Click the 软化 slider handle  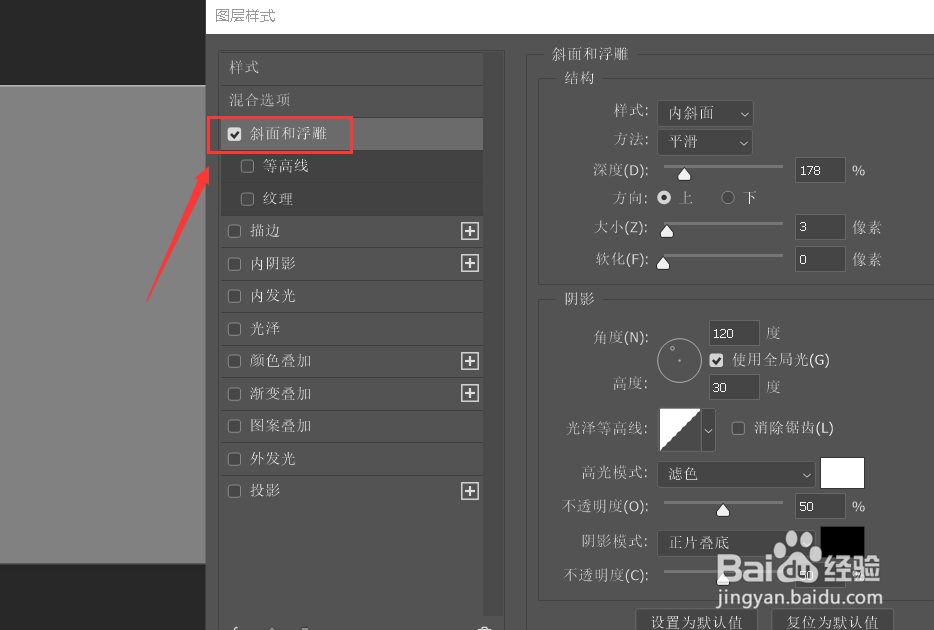coord(663,263)
